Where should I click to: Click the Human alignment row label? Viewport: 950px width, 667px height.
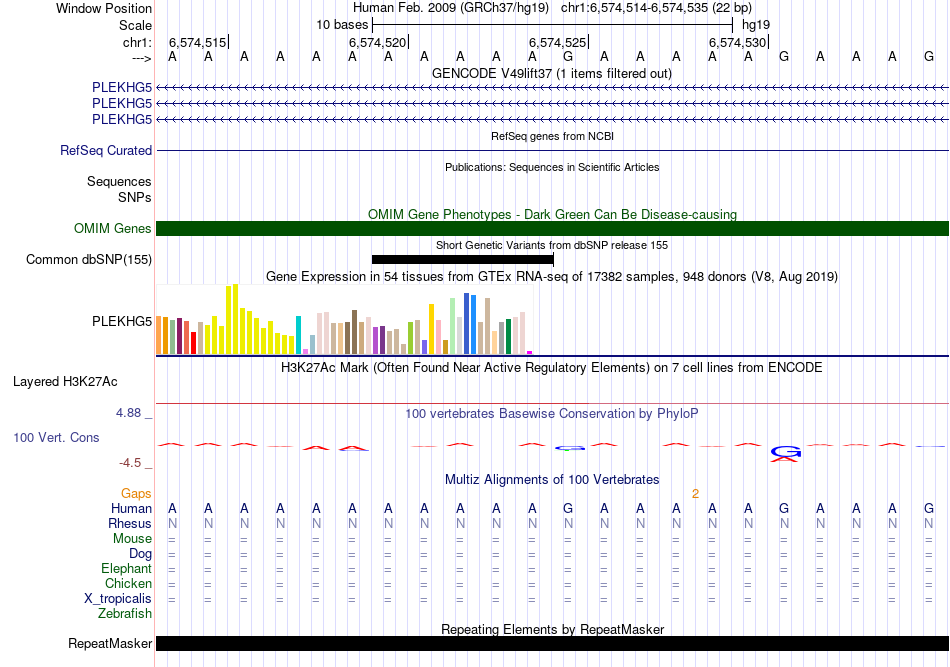(131, 508)
